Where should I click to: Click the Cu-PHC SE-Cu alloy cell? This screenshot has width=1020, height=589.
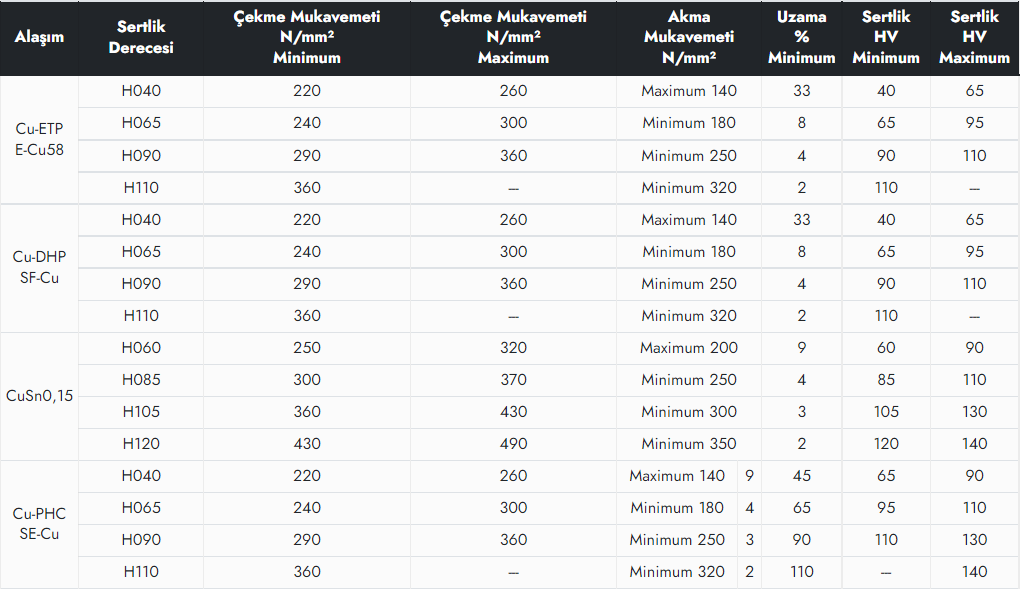pyautogui.click(x=39, y=524)
